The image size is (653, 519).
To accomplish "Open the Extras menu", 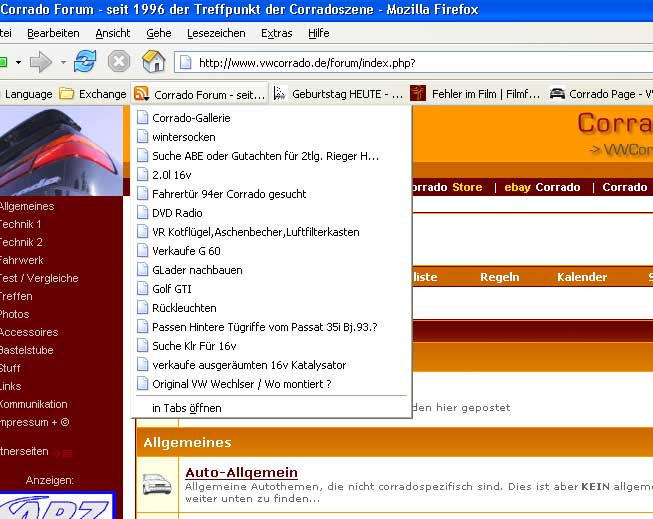I will tap(277, 33).
